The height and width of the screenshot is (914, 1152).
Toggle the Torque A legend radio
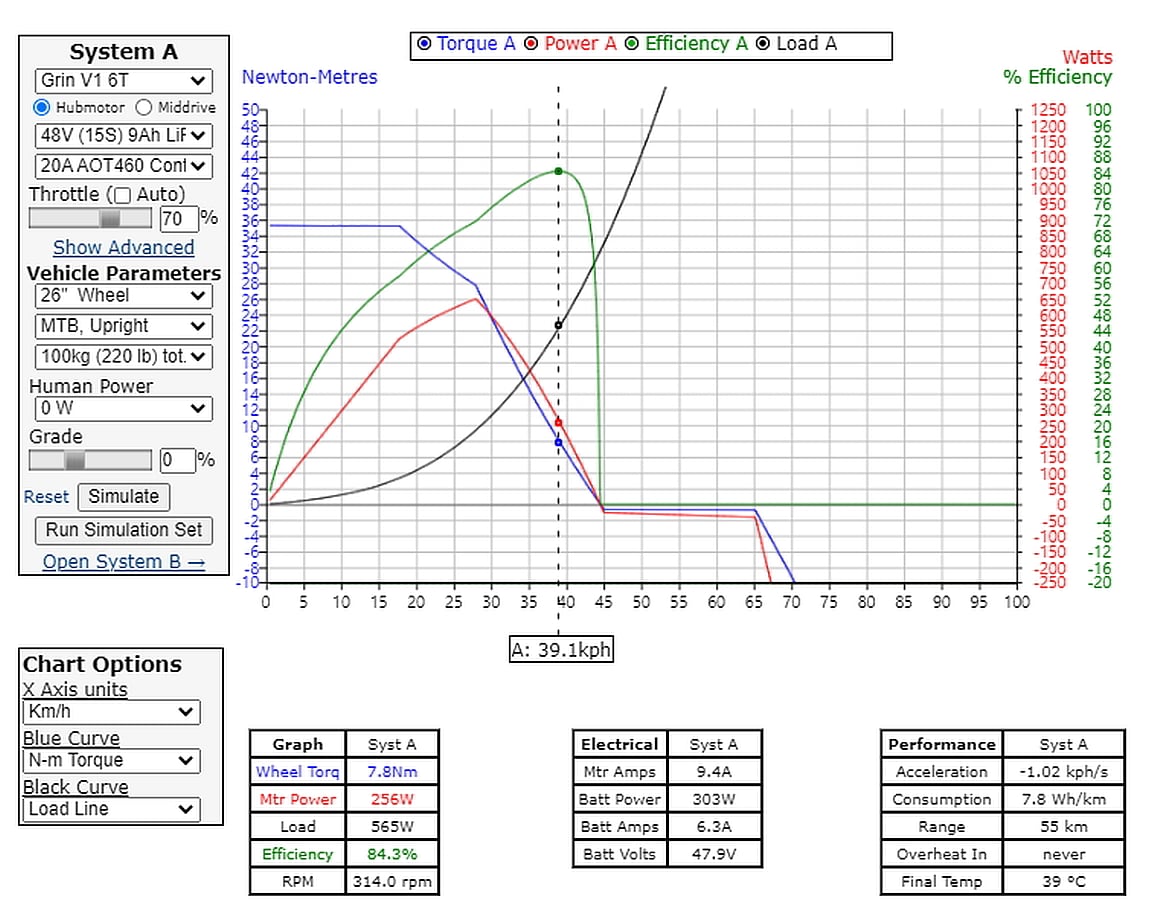tap(424, 43)
